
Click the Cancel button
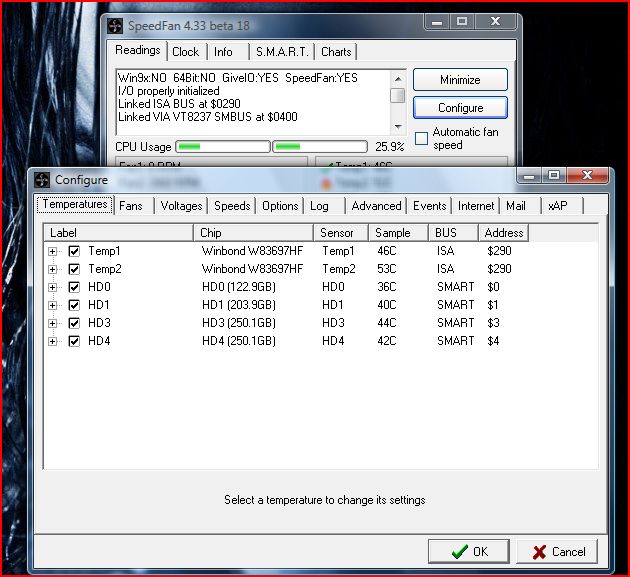point(557,552)
